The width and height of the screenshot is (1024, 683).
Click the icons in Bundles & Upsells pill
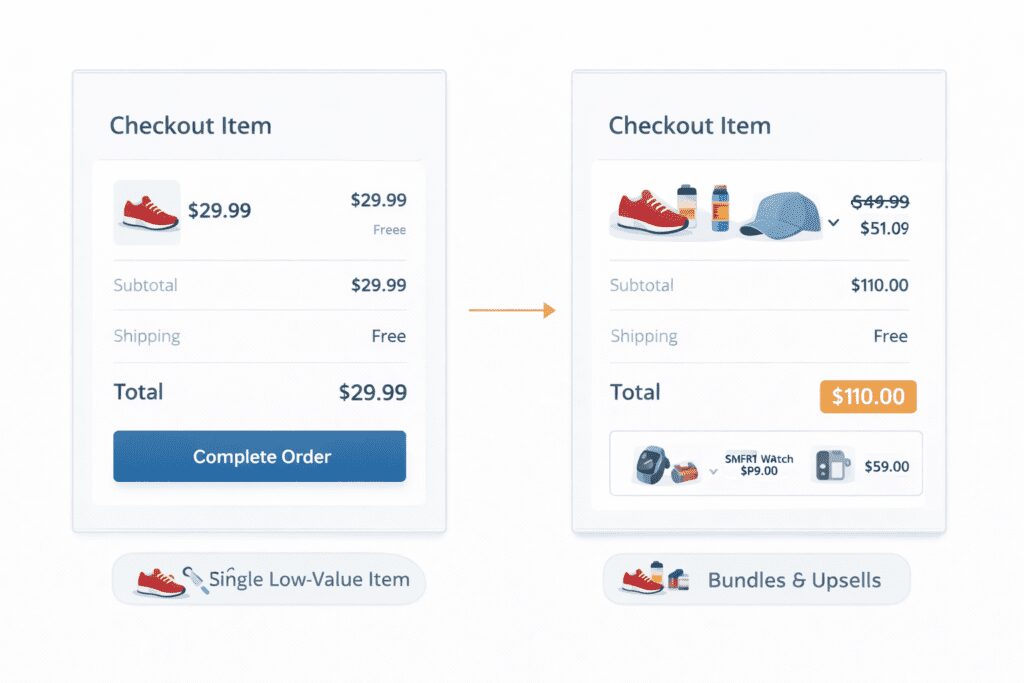656,579
